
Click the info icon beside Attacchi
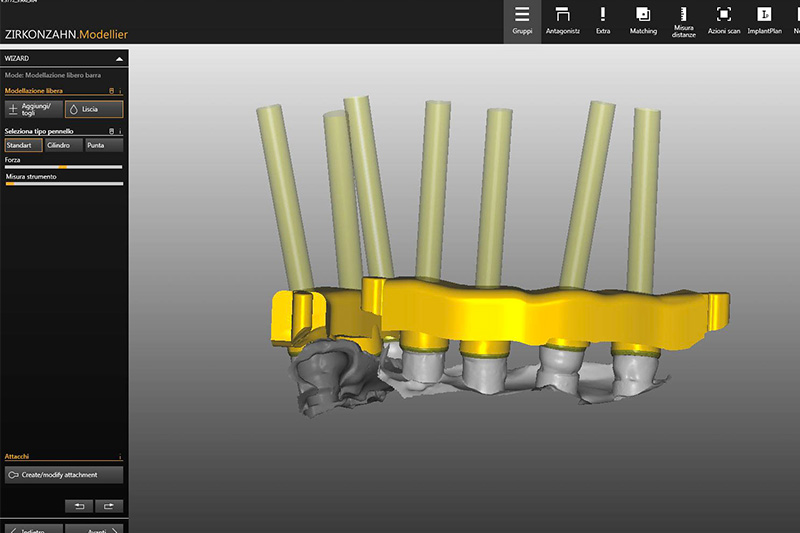coord(121,457)
